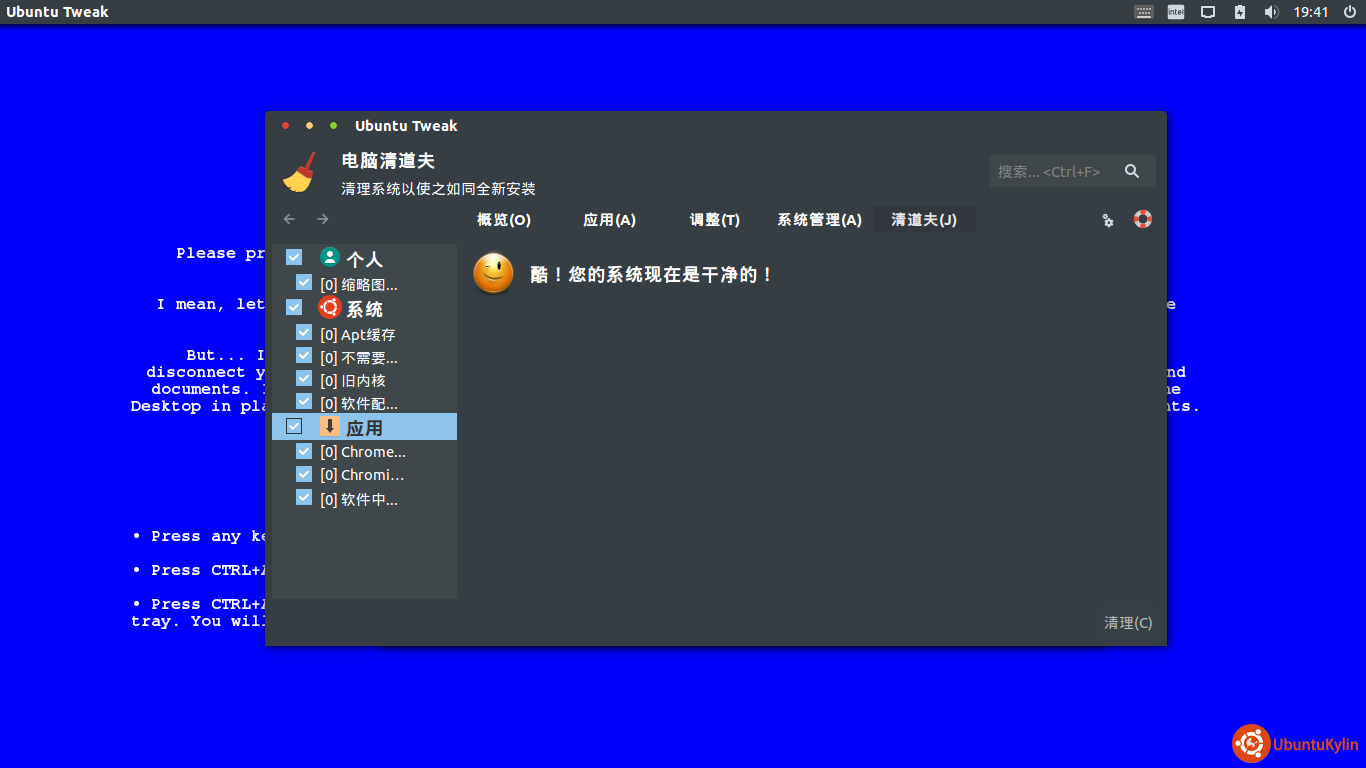Viewport: 1366px width, 768px height.
Task: Uncheck the Chrome cache checkbox
Action: [304, 450]
